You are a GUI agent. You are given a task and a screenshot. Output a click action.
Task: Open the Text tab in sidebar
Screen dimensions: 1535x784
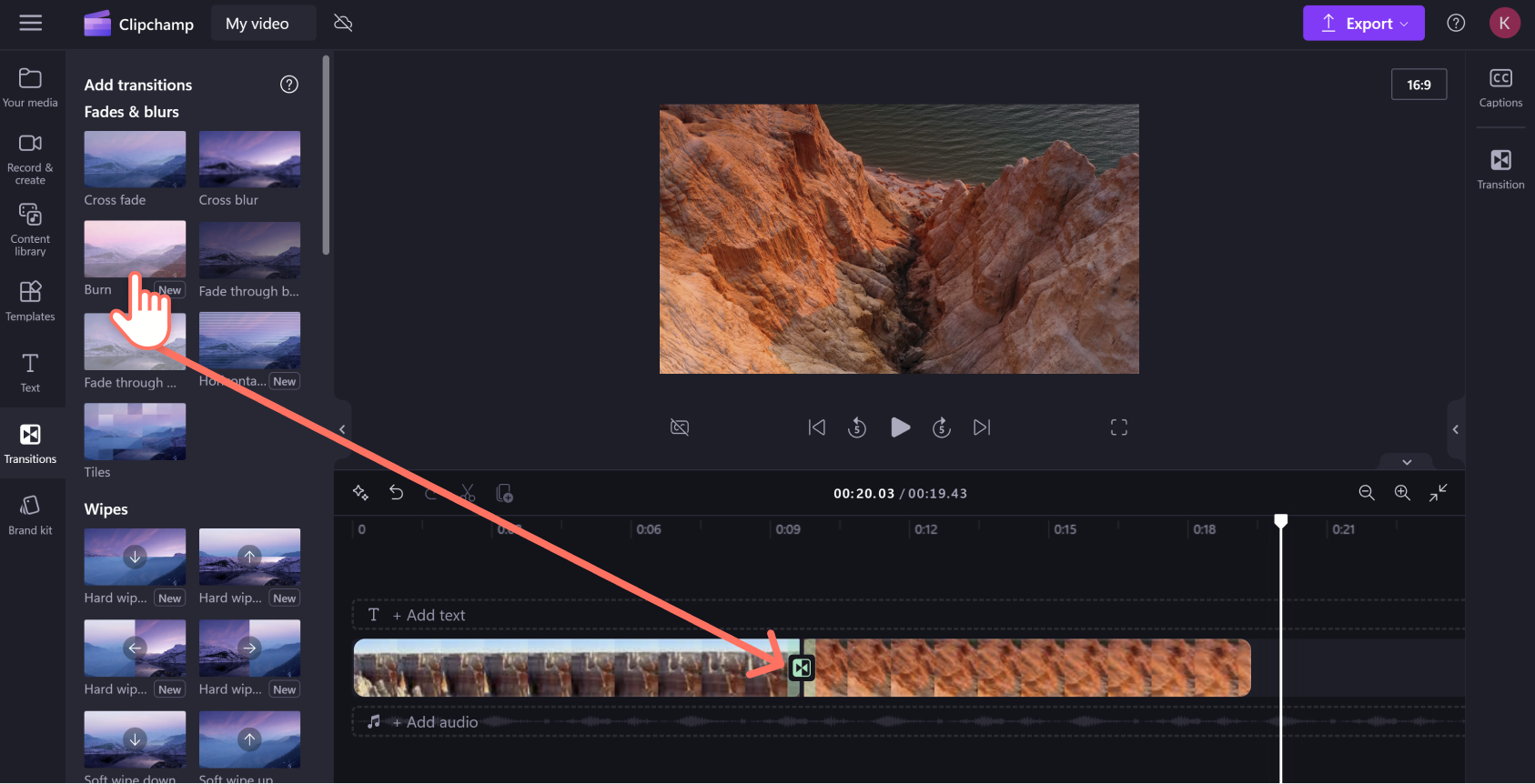(30, 373)
